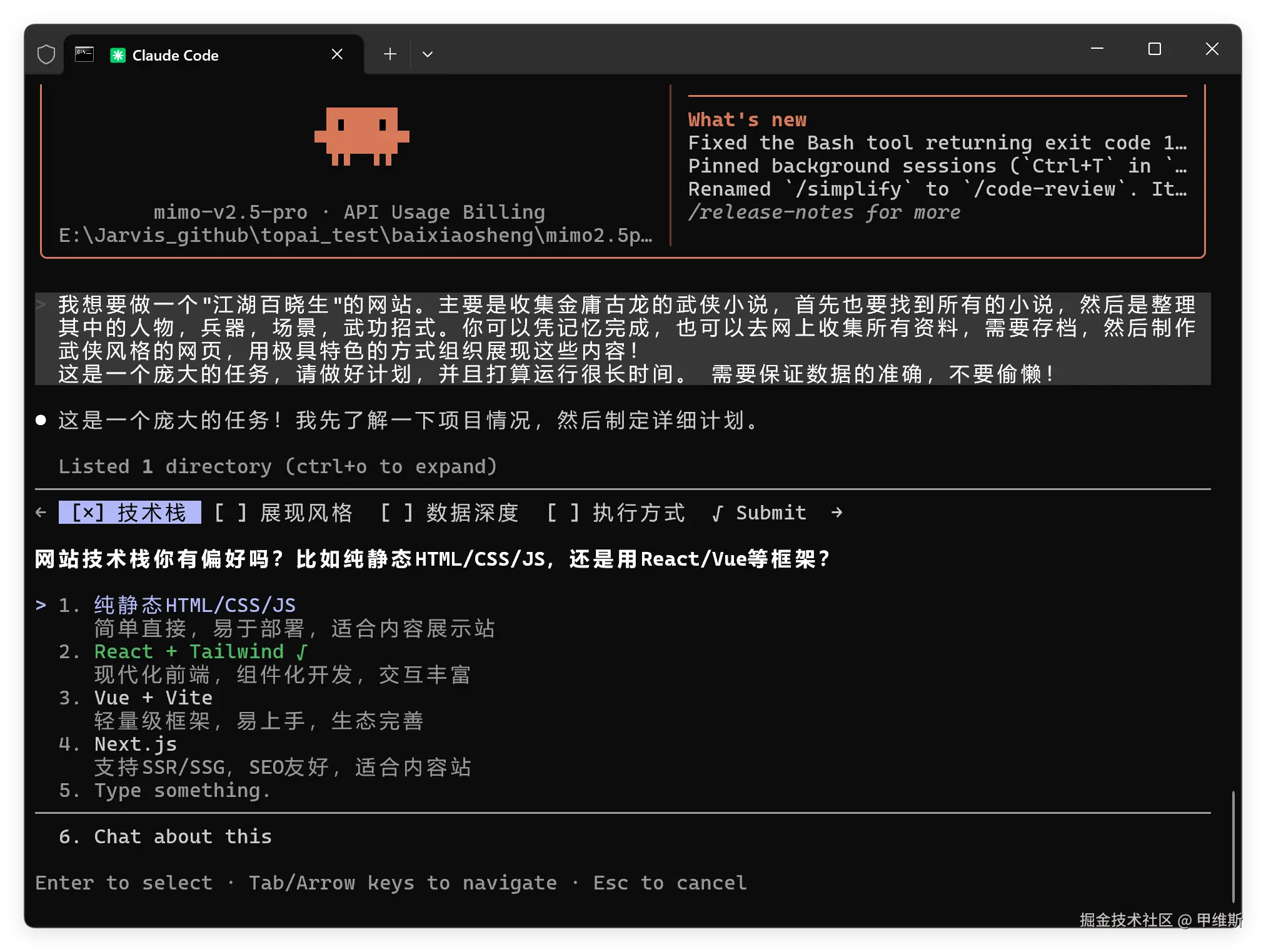Open the new-tab profile dropdown
The image size is (1266, 952).
(x=428, y=54)
